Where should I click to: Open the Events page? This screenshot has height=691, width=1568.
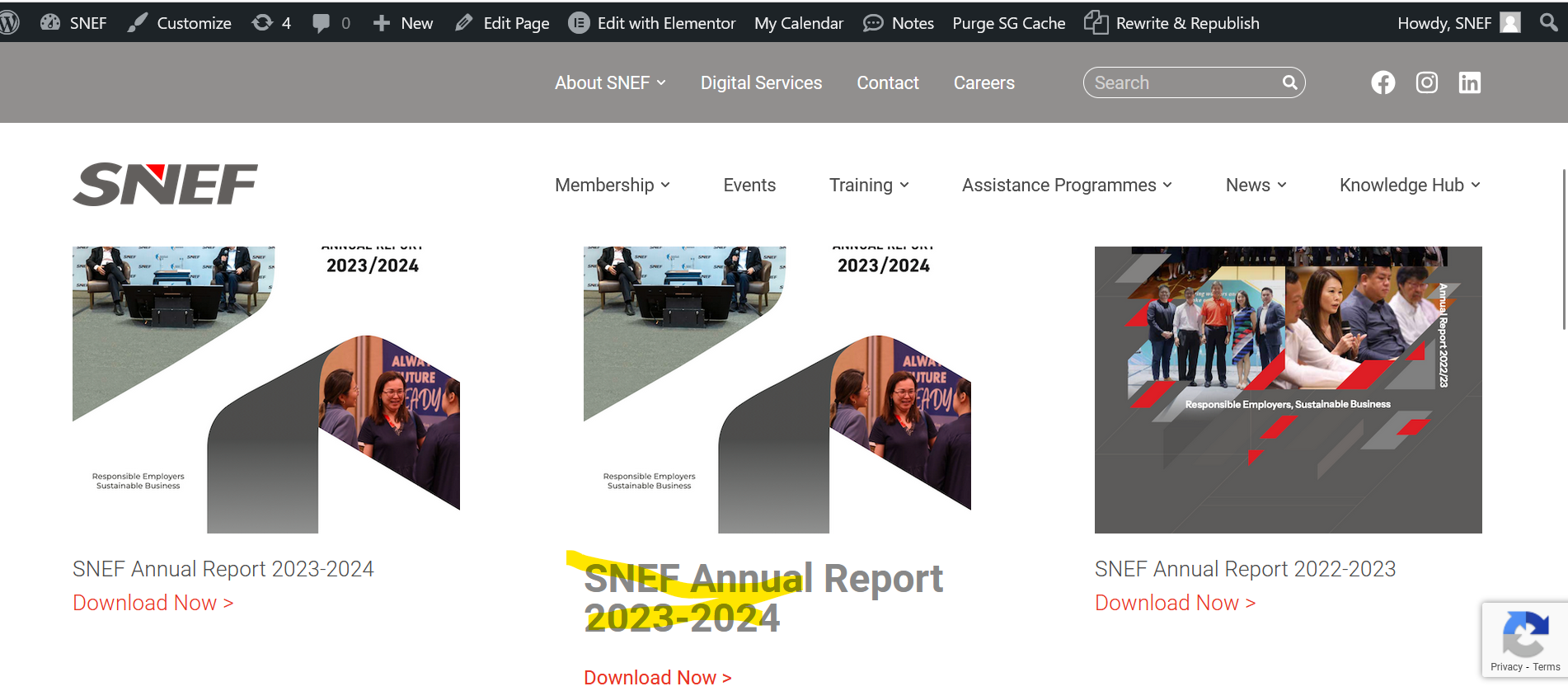point(749,185)
